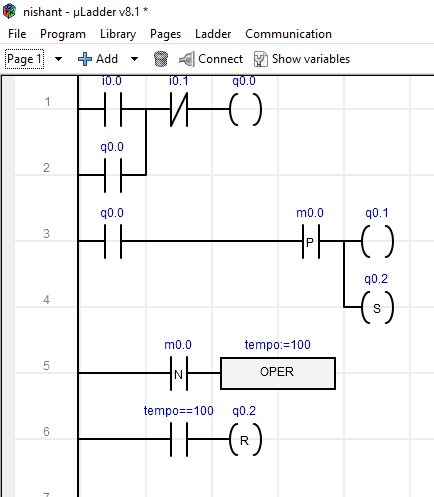Select the q0.0 contact on rung 3

113,241
